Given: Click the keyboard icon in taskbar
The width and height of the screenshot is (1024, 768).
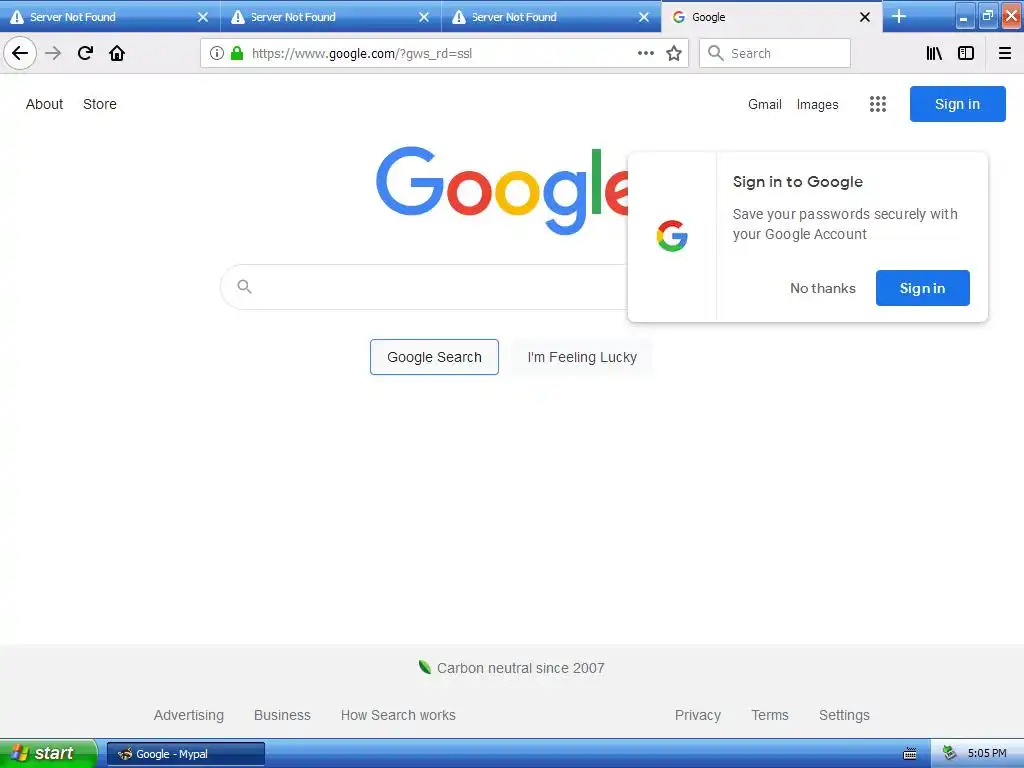Looking at the screenshot, I should (909, 754).
